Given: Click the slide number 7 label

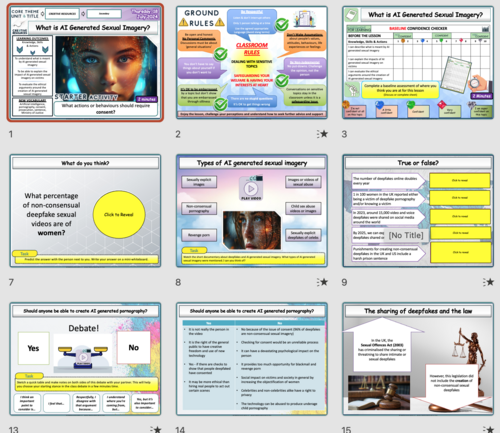Looking at the screenshot, I should [11, 282].
